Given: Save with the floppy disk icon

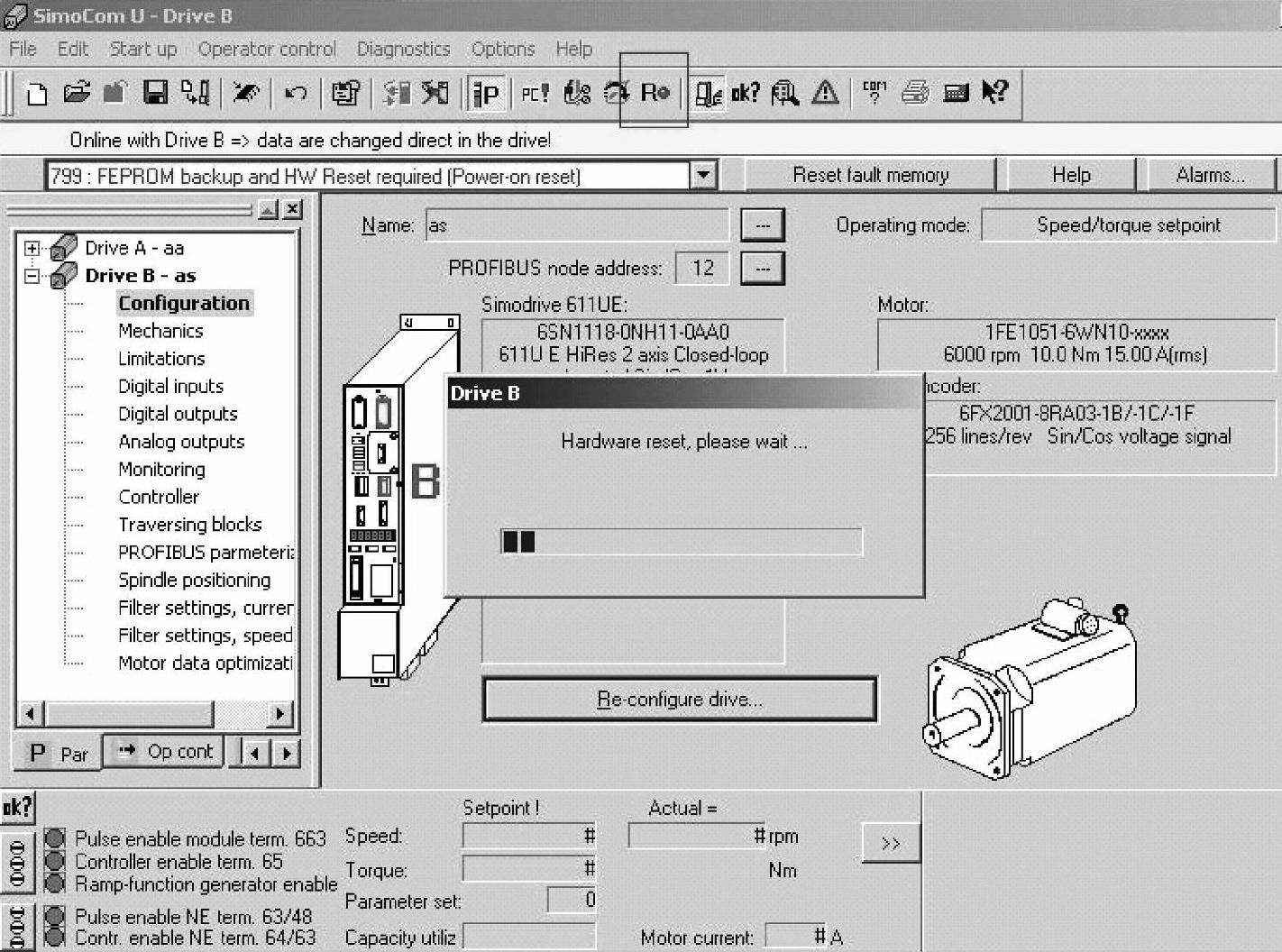Looking at the screenshot, I should (156, 93).
